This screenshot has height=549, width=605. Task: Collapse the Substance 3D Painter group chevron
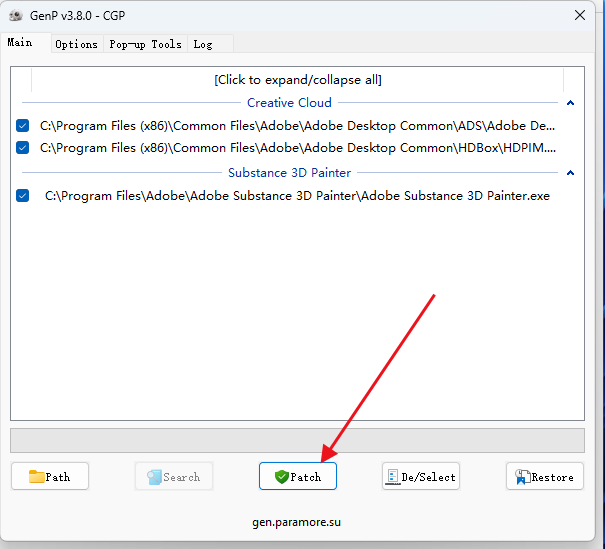click(570, 172)
